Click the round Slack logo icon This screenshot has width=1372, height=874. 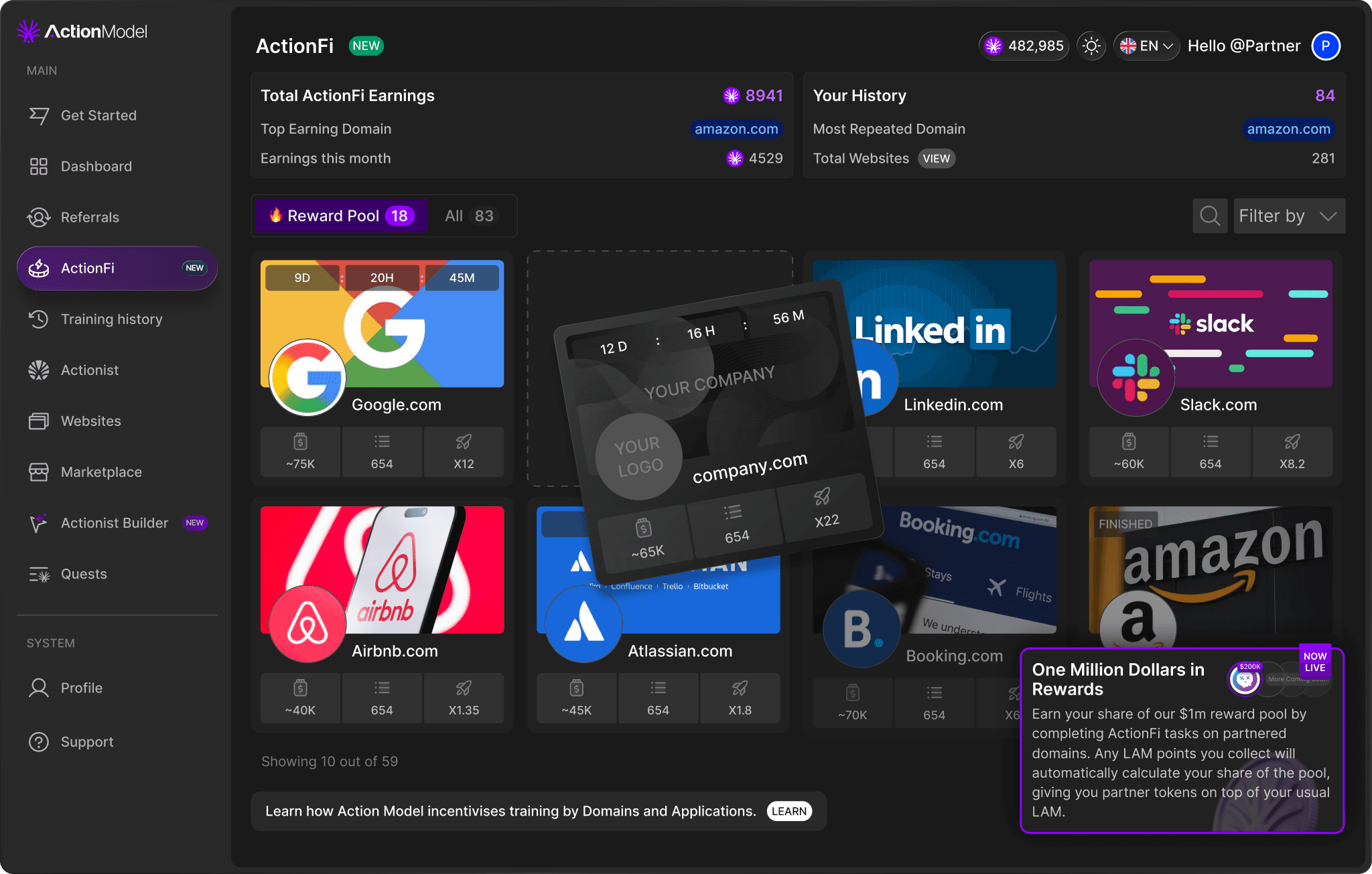(x=1136, y=377)
